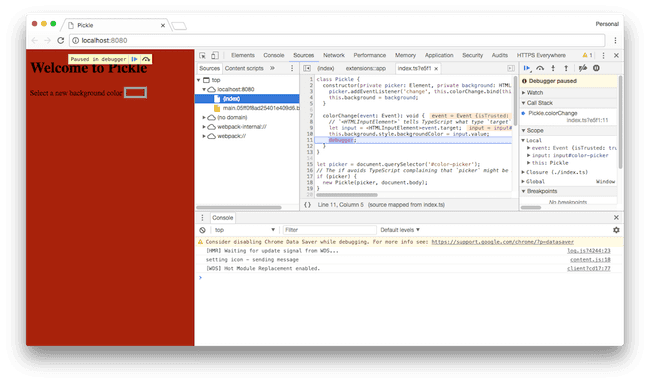View site information icon
Screen dimensions: 650x383
(75, 41)
